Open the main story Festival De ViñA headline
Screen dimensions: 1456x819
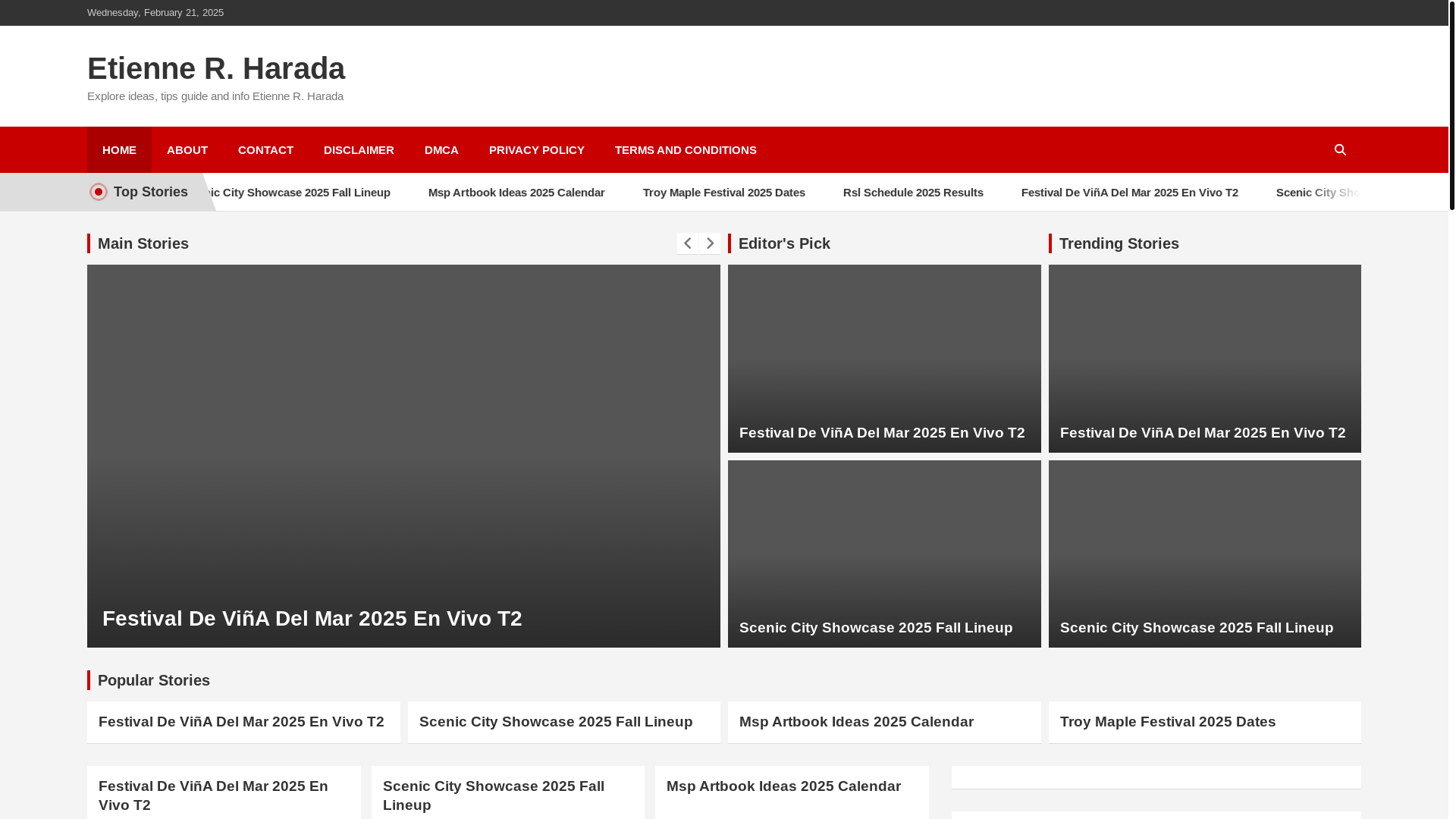[312, 619]
